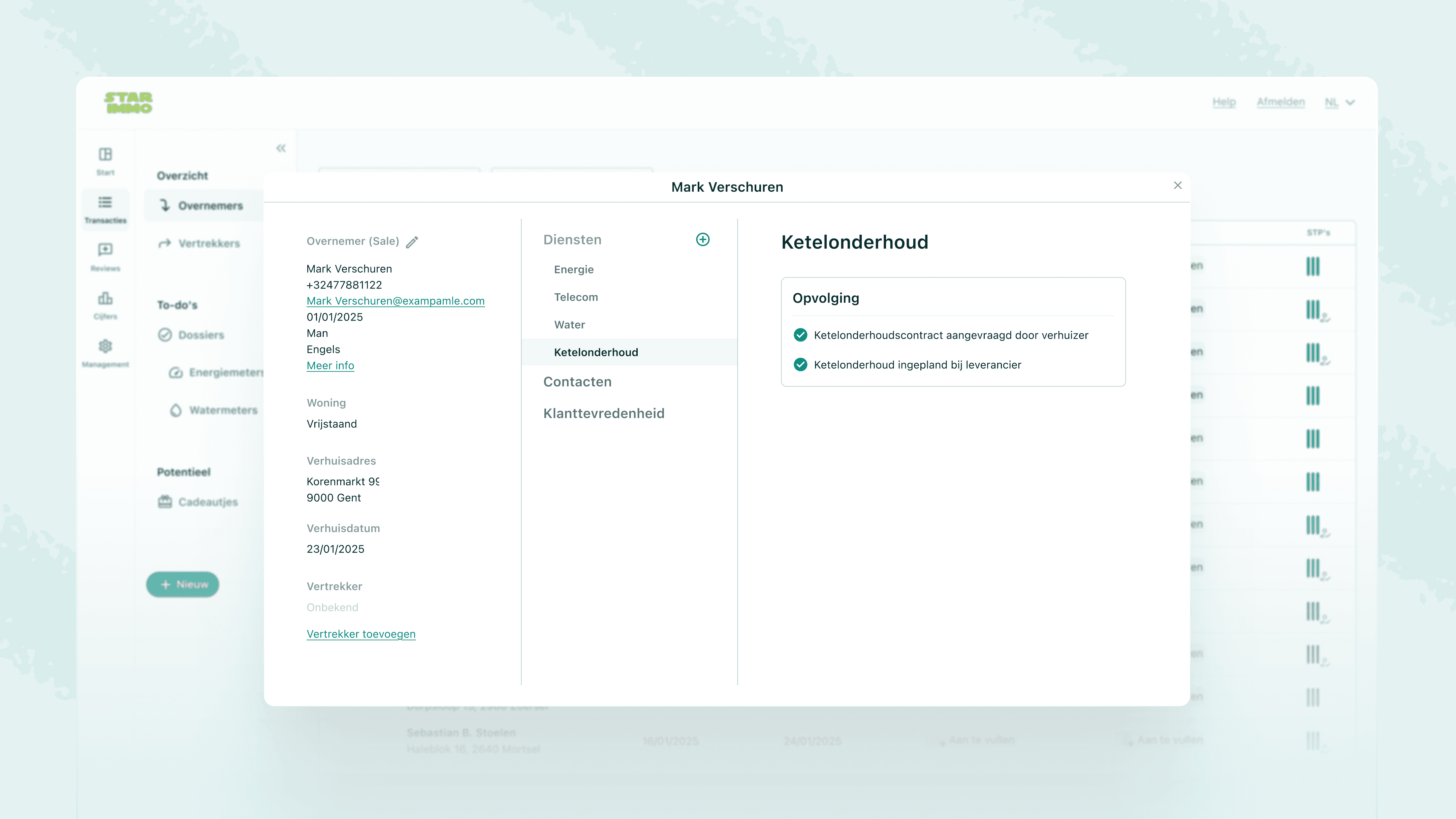Select Vertrekkers in the overview menu

pos(199,243)
